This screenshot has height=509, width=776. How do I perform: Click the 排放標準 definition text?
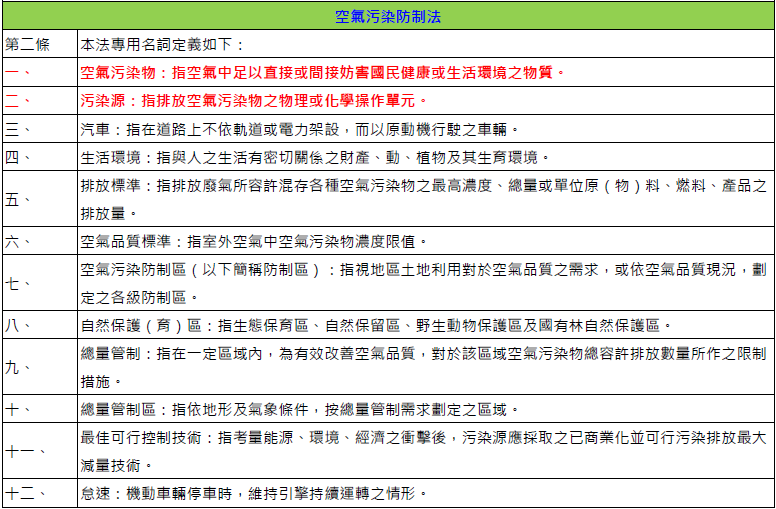click(424, 199)
